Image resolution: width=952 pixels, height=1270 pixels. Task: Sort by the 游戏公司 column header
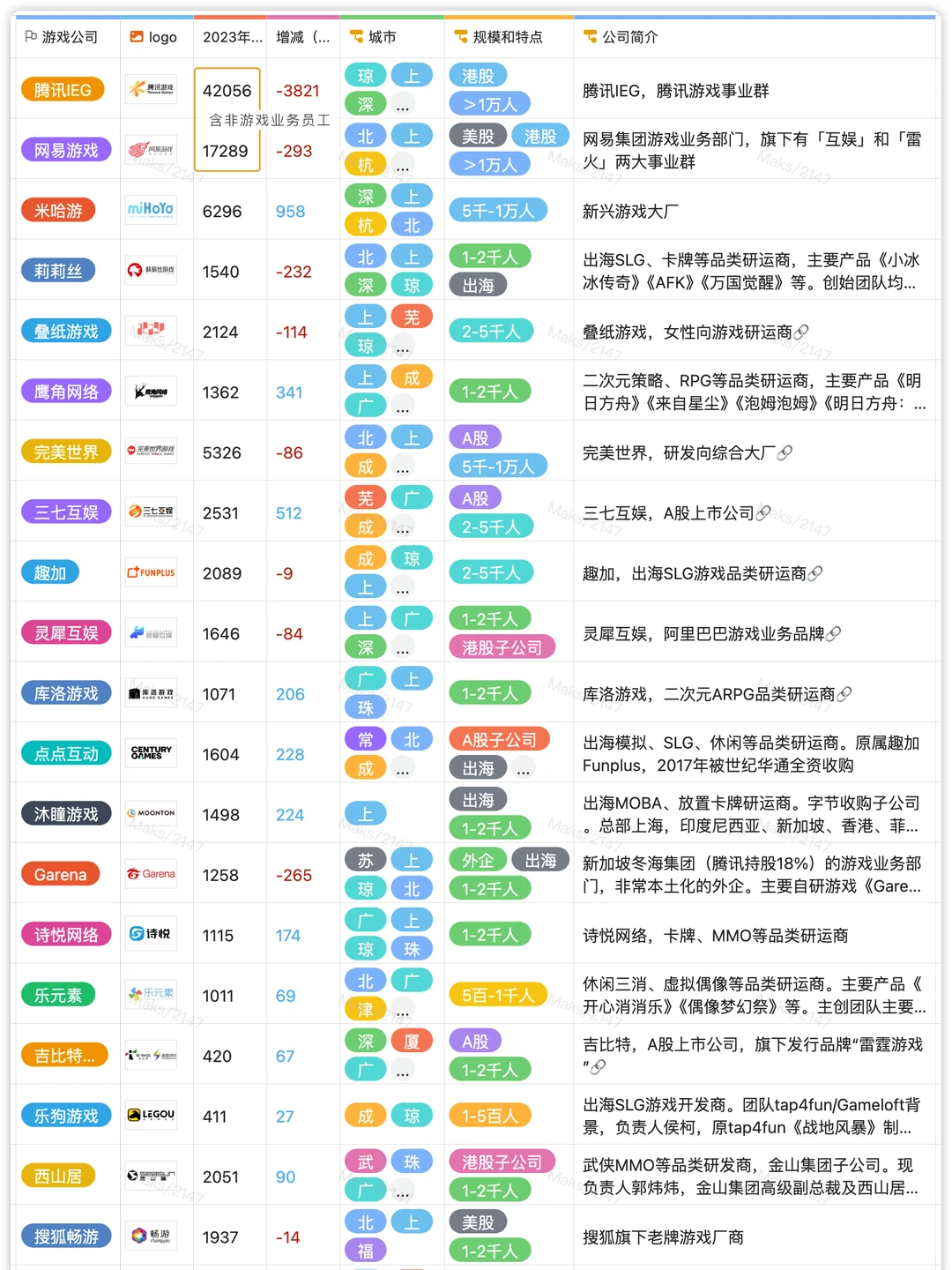tap(69, 37)
